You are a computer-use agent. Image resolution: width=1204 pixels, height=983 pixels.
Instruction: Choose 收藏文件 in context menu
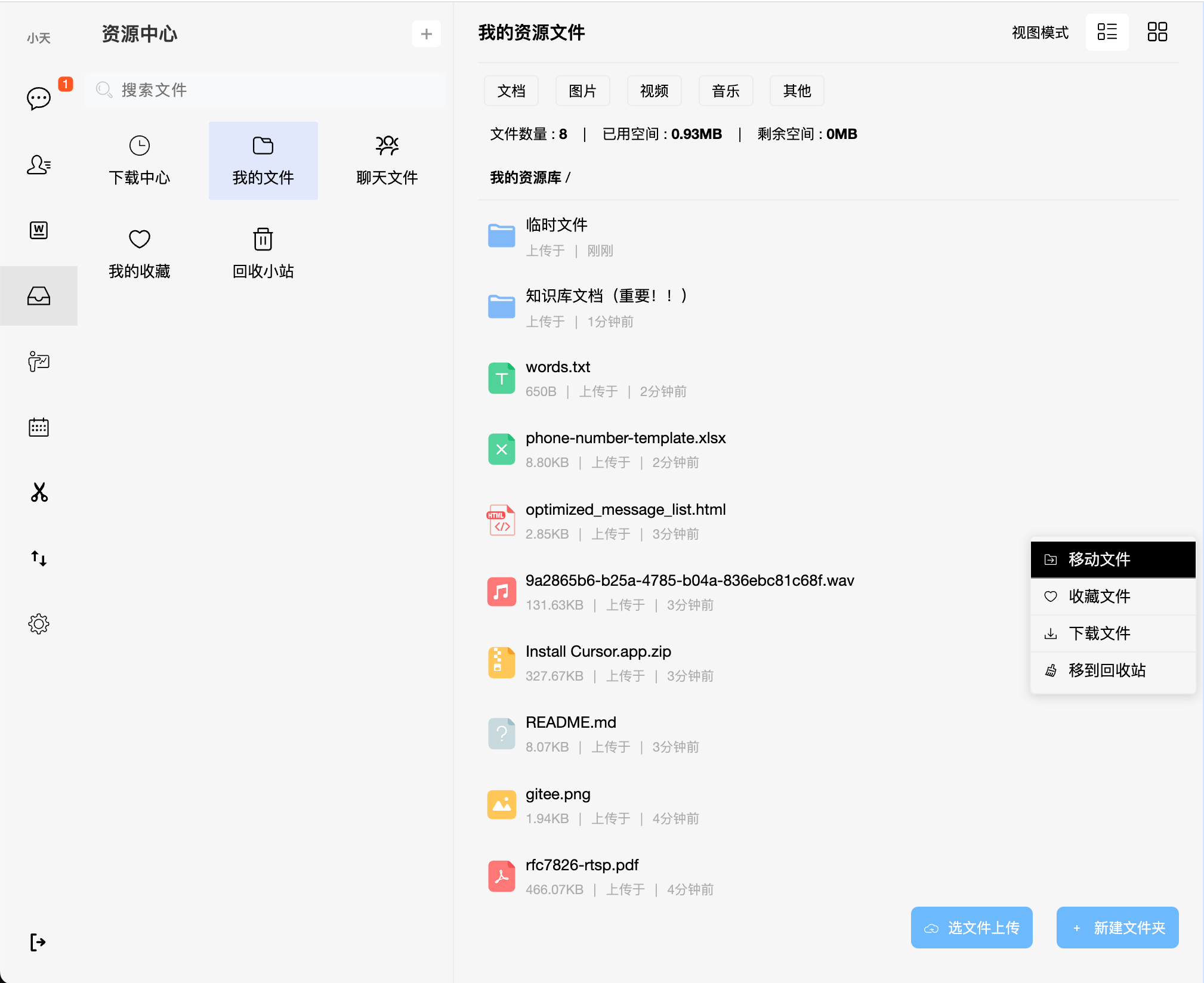pyautogui.click(x=1113, y=596)
